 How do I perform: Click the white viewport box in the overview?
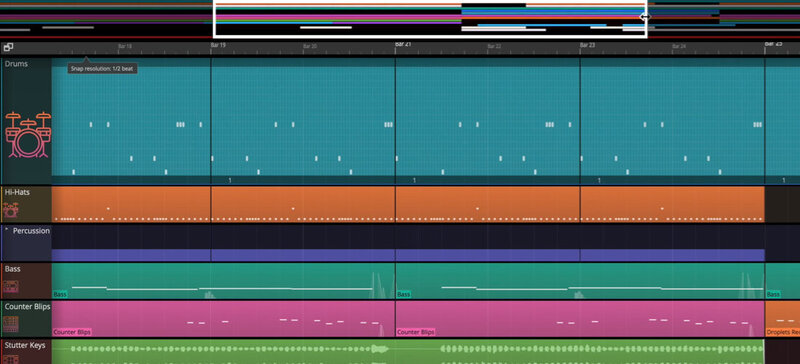pos(430,19)
